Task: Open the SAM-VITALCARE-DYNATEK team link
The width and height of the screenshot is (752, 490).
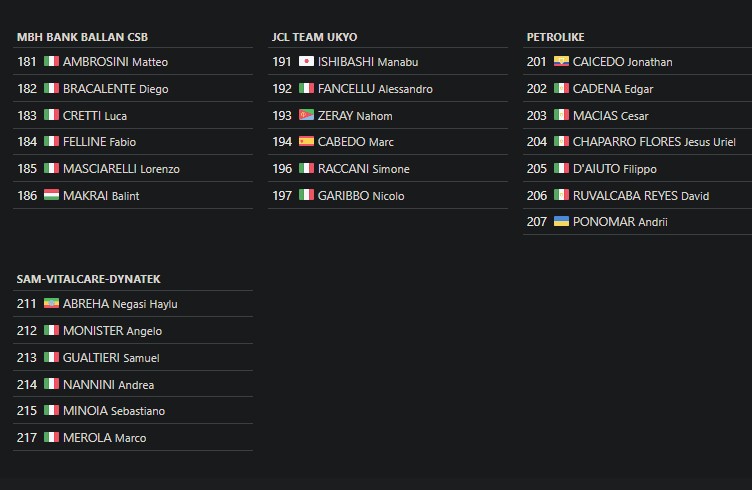Action: (x=88, y=279)
